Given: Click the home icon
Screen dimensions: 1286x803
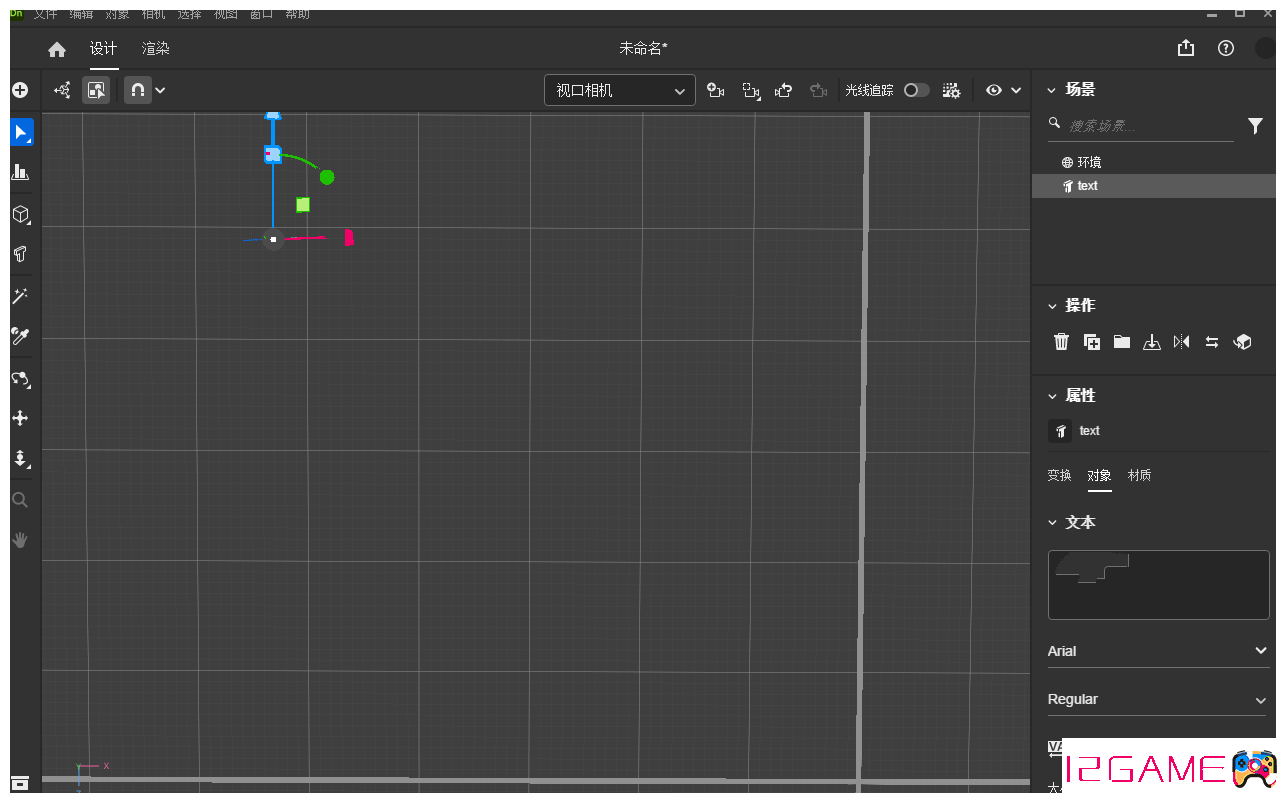Looking at the screenshot, I should pos(57,49).
